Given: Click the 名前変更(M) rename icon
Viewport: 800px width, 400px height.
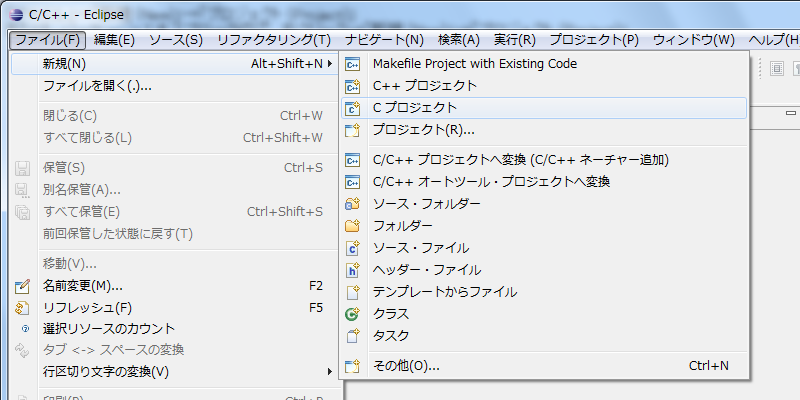Looking at the screenshot, I should coord(23,286).
